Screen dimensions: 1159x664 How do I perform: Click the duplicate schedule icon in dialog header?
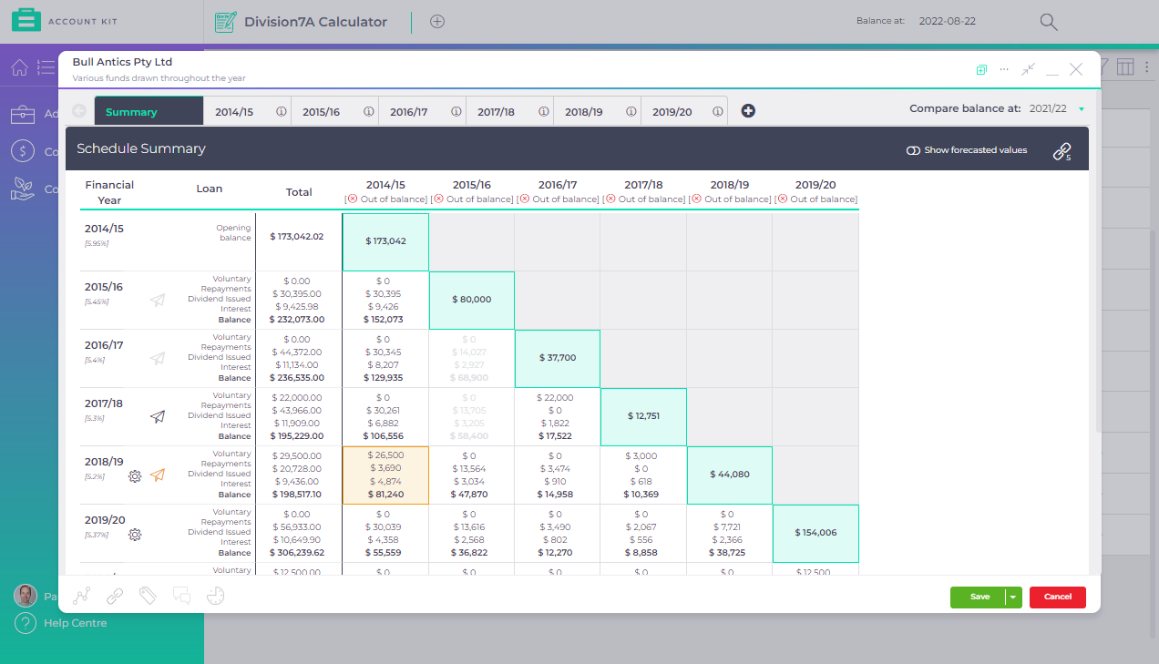point(981,70)
